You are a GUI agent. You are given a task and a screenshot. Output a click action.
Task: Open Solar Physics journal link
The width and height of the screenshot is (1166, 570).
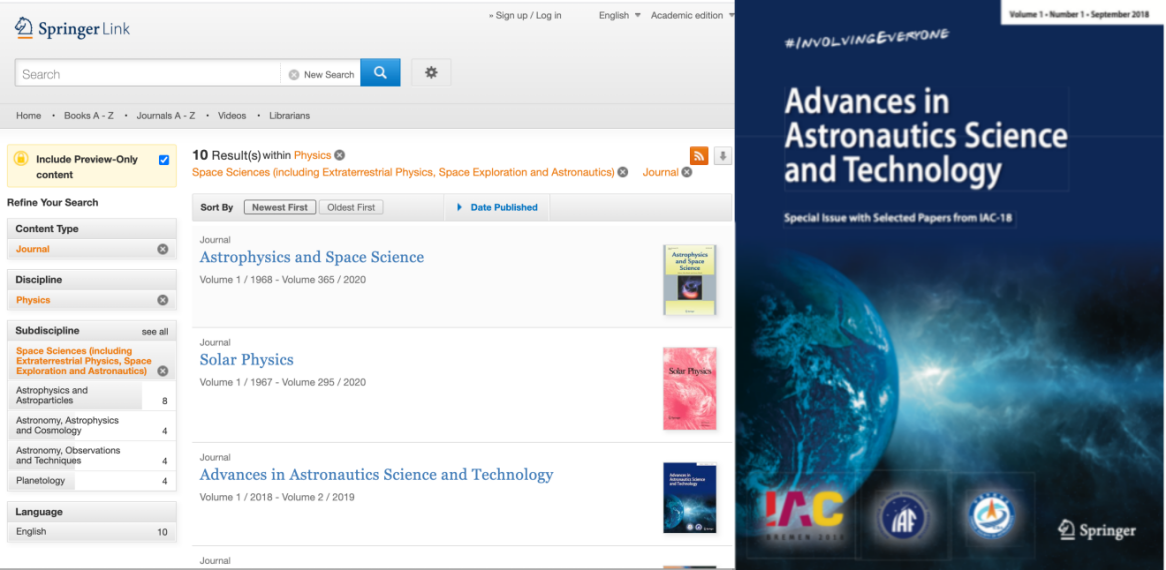point(246,360)
